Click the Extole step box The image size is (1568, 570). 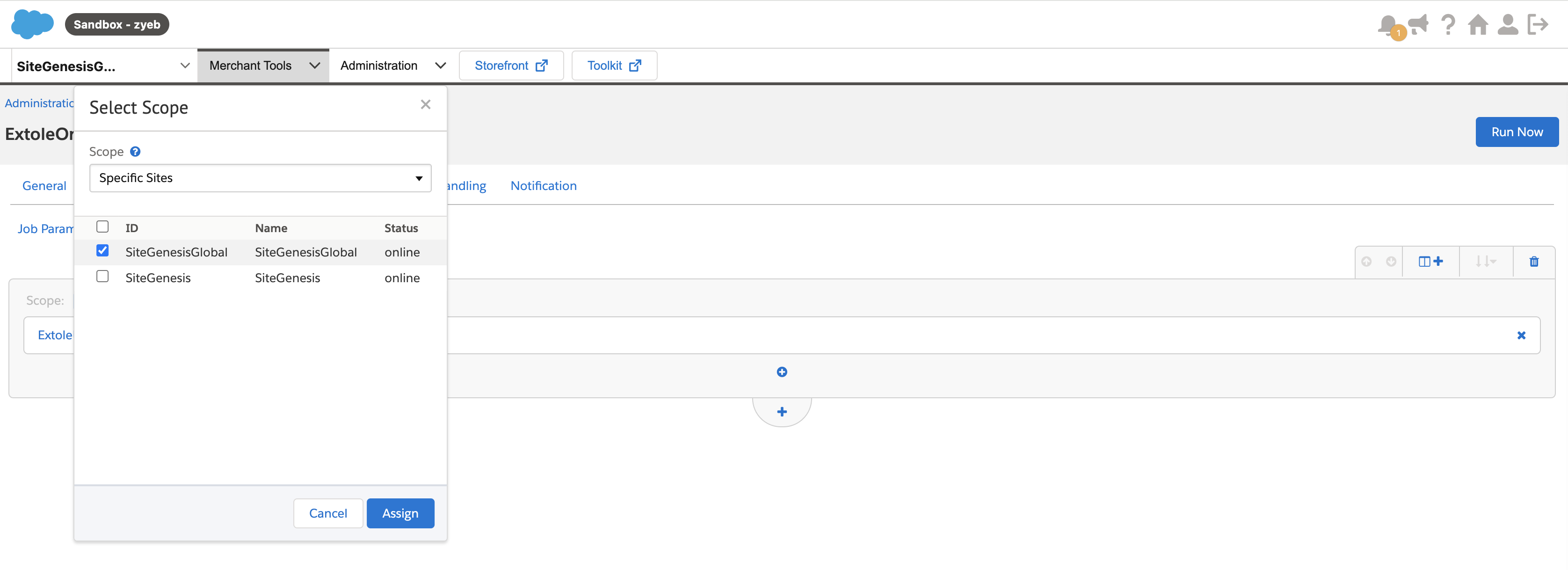pyautogui.click(x=782, y=336)
